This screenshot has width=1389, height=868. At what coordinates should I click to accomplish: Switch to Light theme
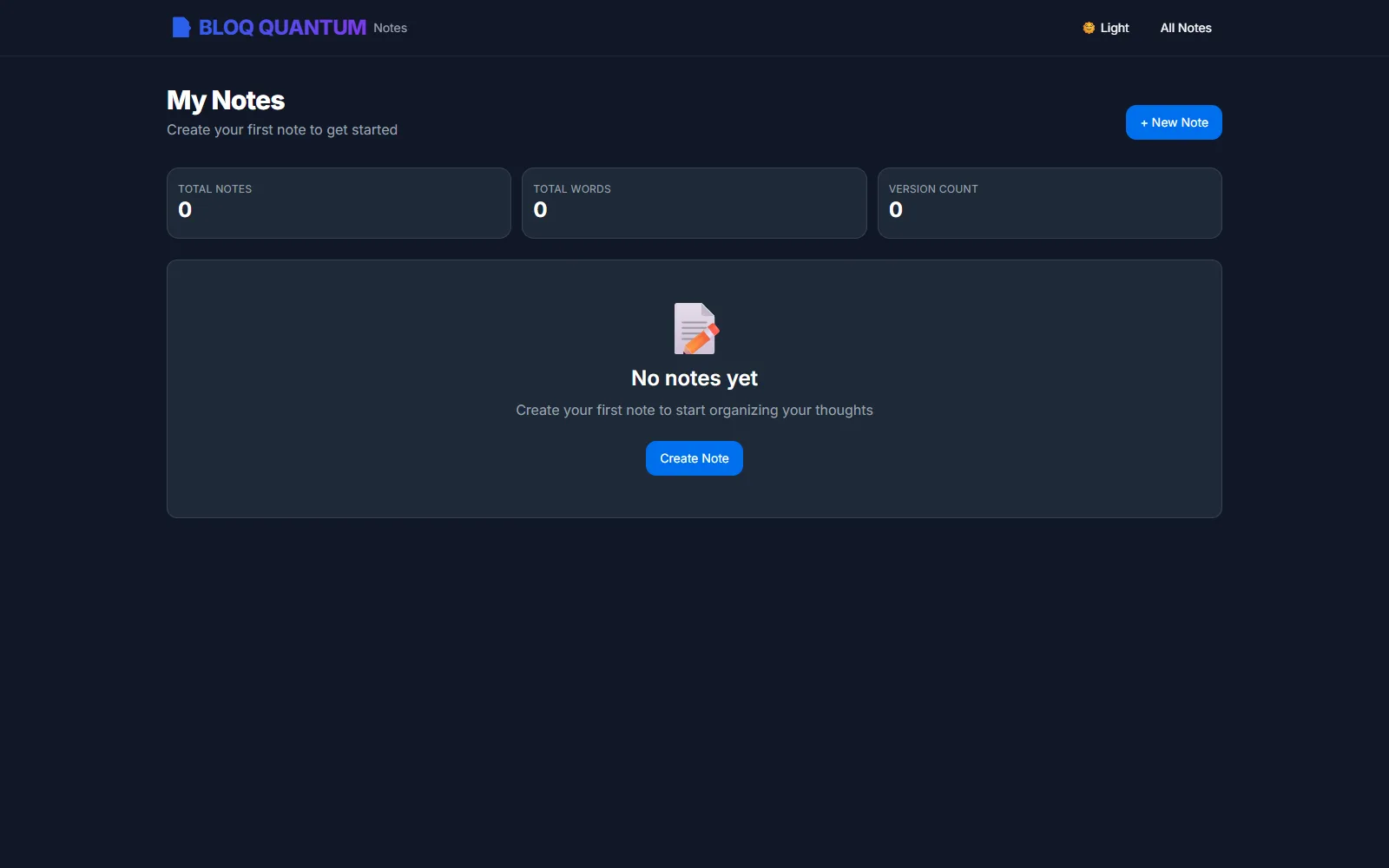1105,28
